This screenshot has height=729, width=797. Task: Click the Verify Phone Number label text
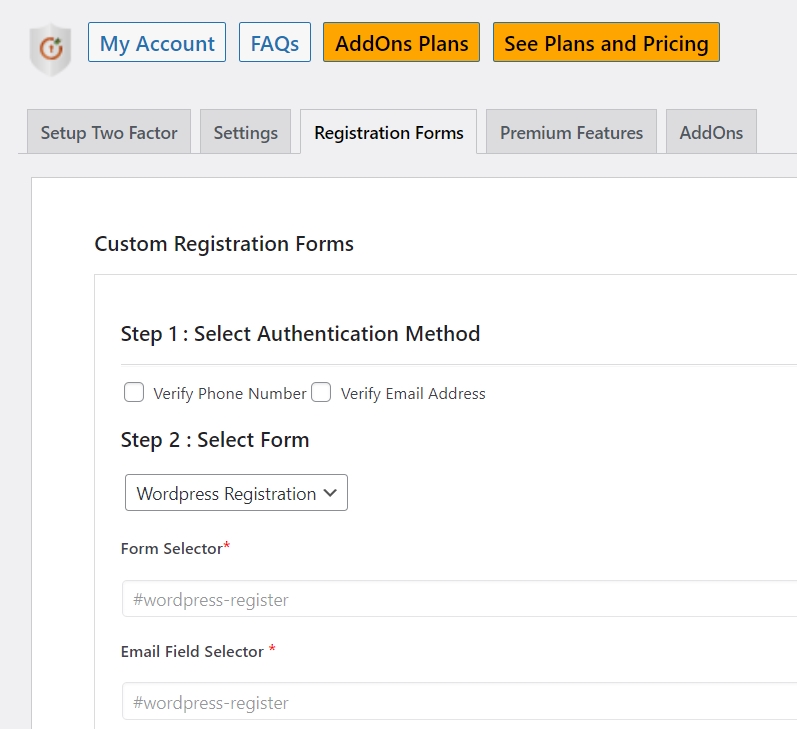pyautogui.click(x=229, y=394)
